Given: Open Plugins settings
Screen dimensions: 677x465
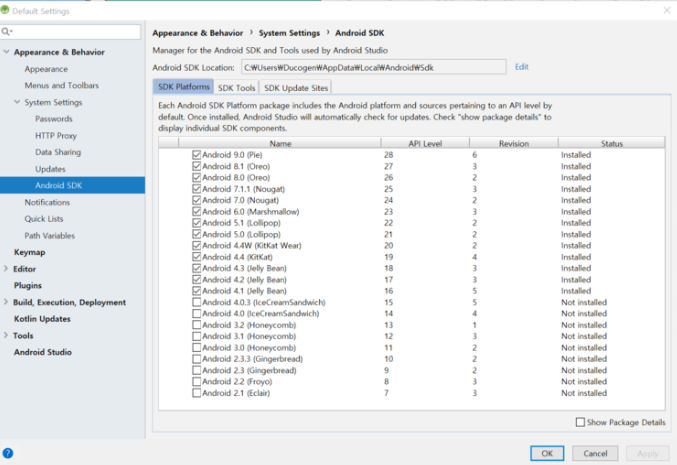Looking at the screenshot, I should click(28, 285).
